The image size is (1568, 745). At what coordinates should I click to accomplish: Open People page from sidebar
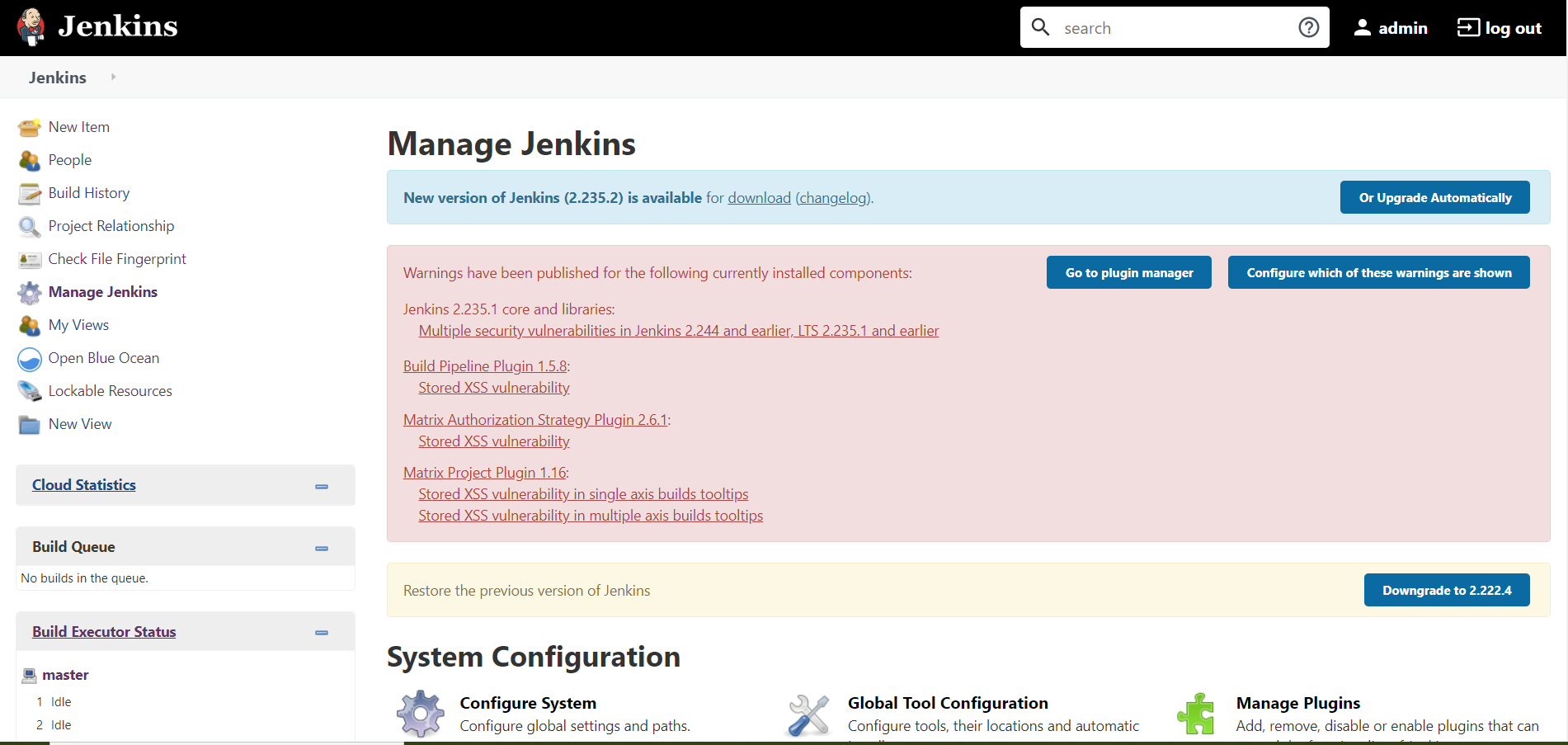coord(70,160)
